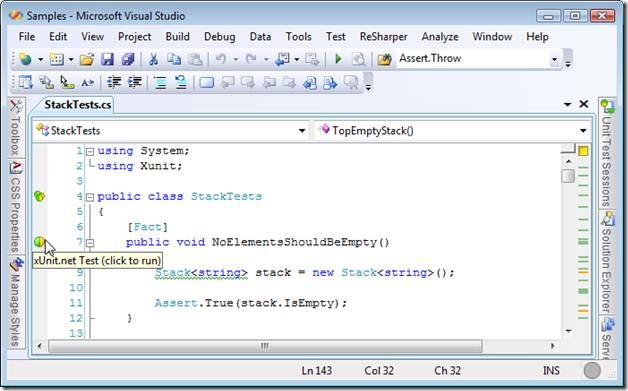The image size is (628, 391).
Task: Open the Solution Explorer side tab
Action: 606,262
